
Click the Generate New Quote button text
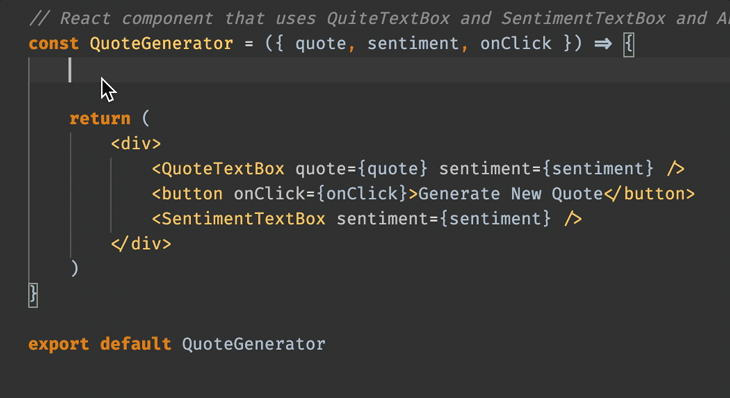point(510,194)
